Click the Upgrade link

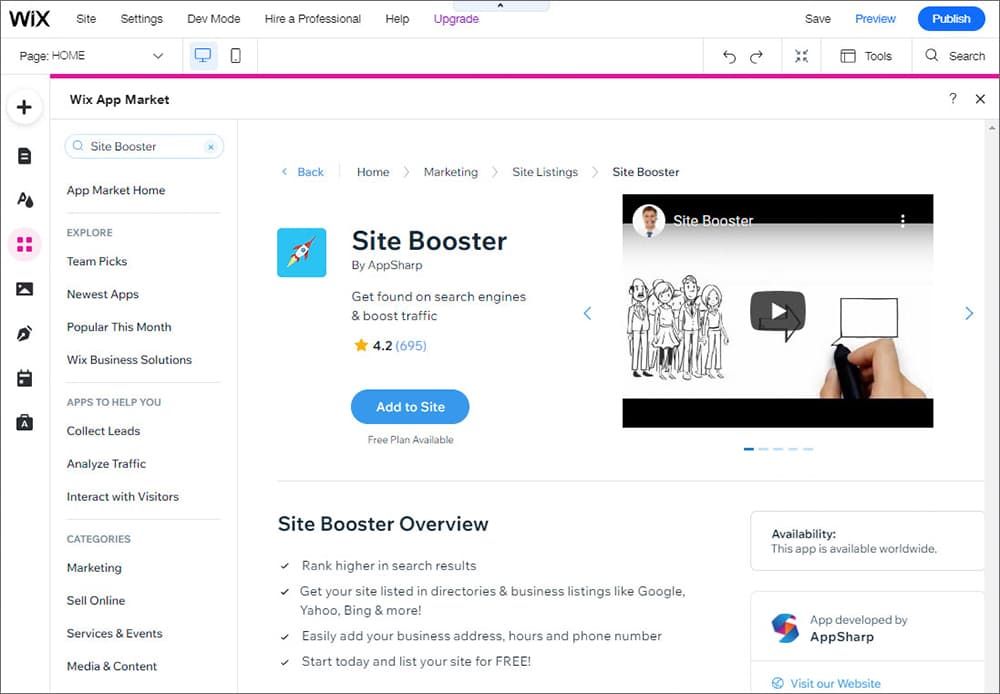click(x=456, y=18)
